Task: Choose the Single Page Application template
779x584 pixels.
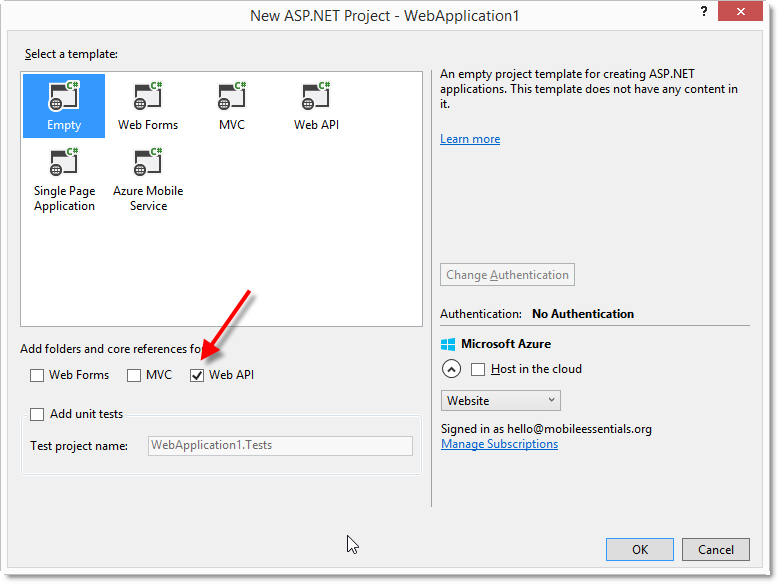Action: (64, 179)
